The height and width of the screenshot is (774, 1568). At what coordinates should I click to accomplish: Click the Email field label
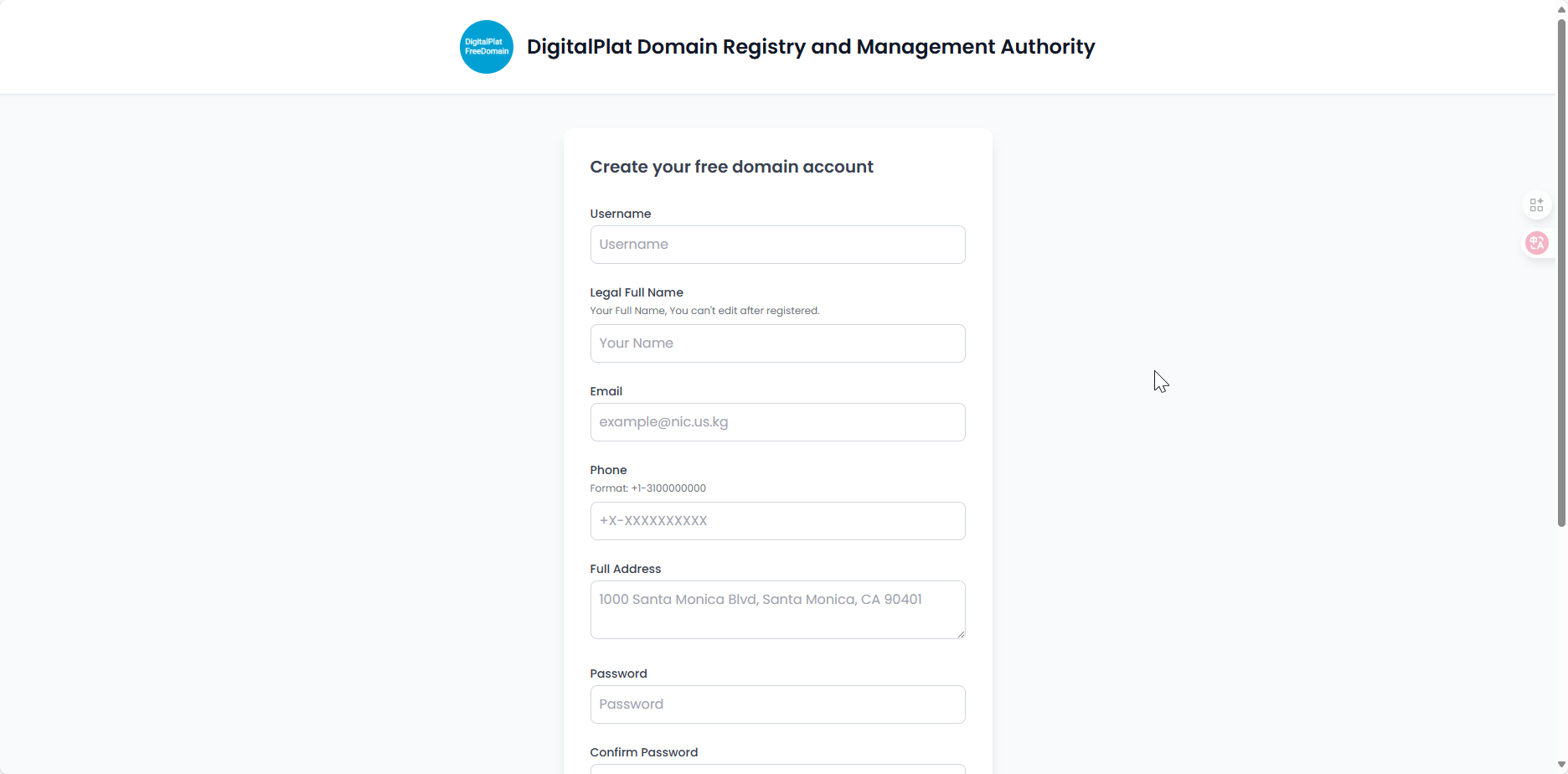pyautogui.click(x=606, y=391)
